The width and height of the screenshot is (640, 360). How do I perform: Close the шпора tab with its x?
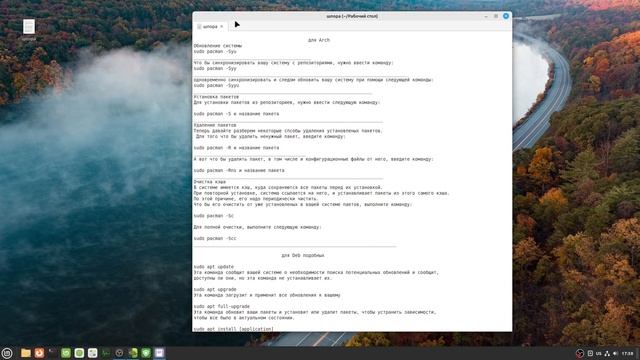click(x=222, y=27)
